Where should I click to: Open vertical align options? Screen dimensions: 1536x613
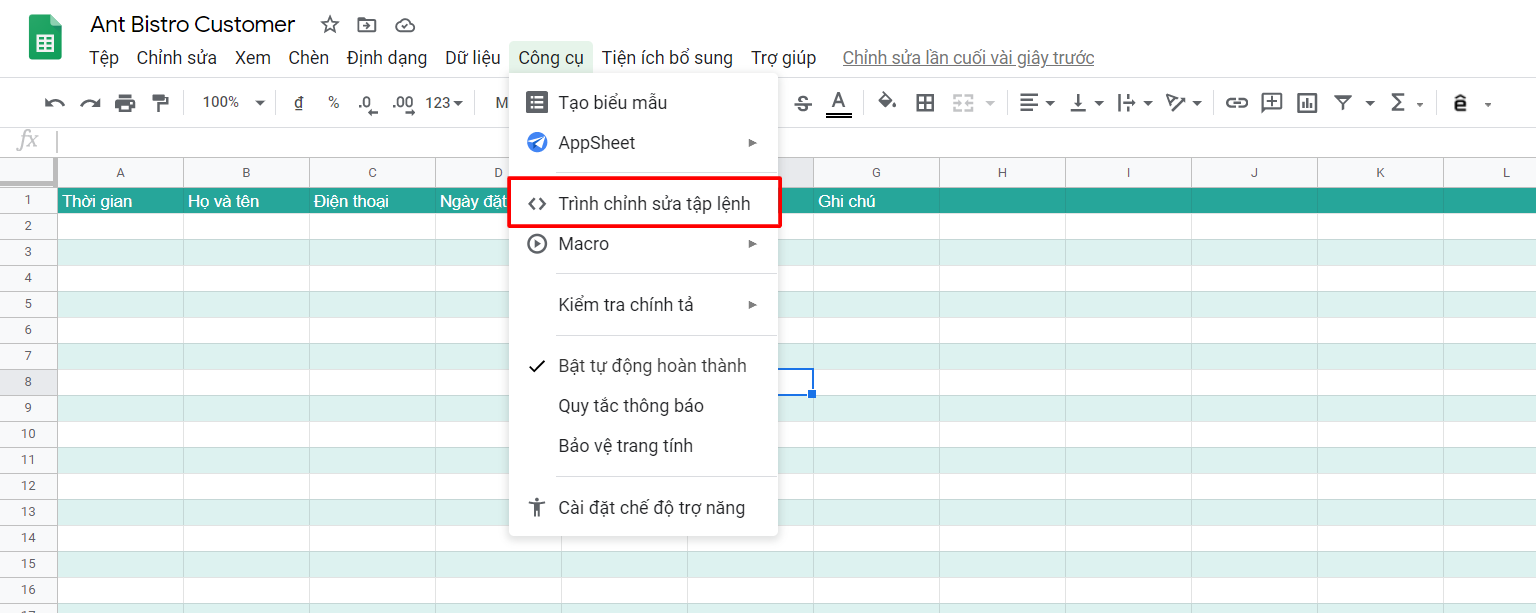point(1086,102)
